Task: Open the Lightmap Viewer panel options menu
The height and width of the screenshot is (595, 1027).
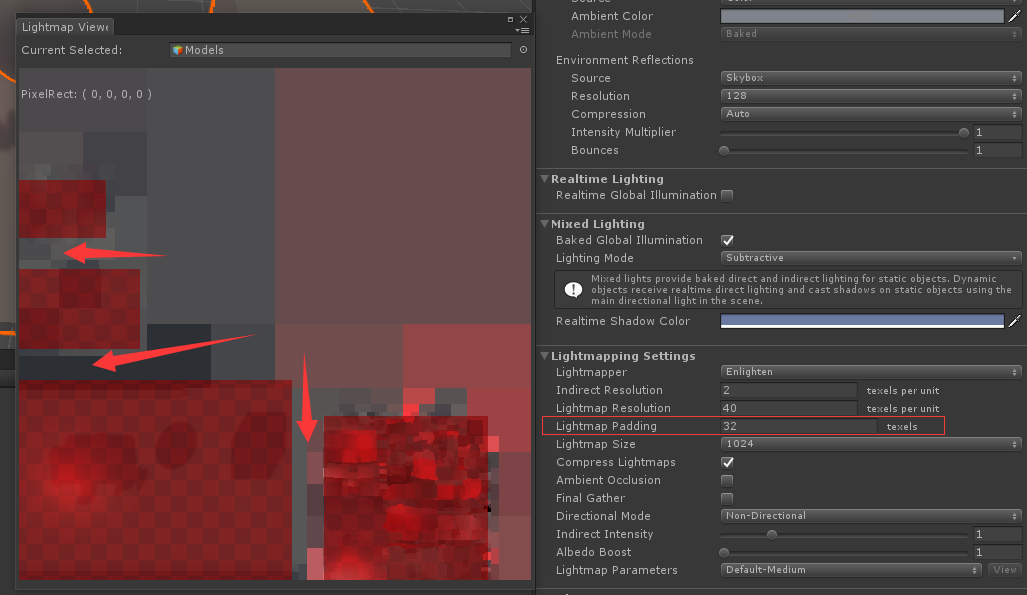Action: [522, 30]
